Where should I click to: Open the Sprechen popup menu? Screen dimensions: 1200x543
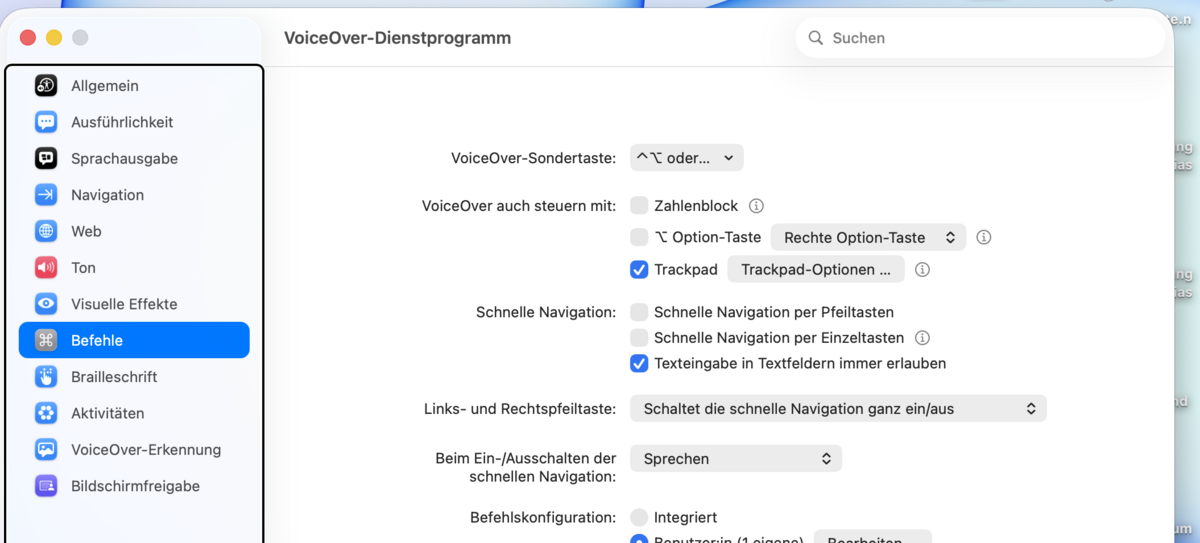point(736,458)
